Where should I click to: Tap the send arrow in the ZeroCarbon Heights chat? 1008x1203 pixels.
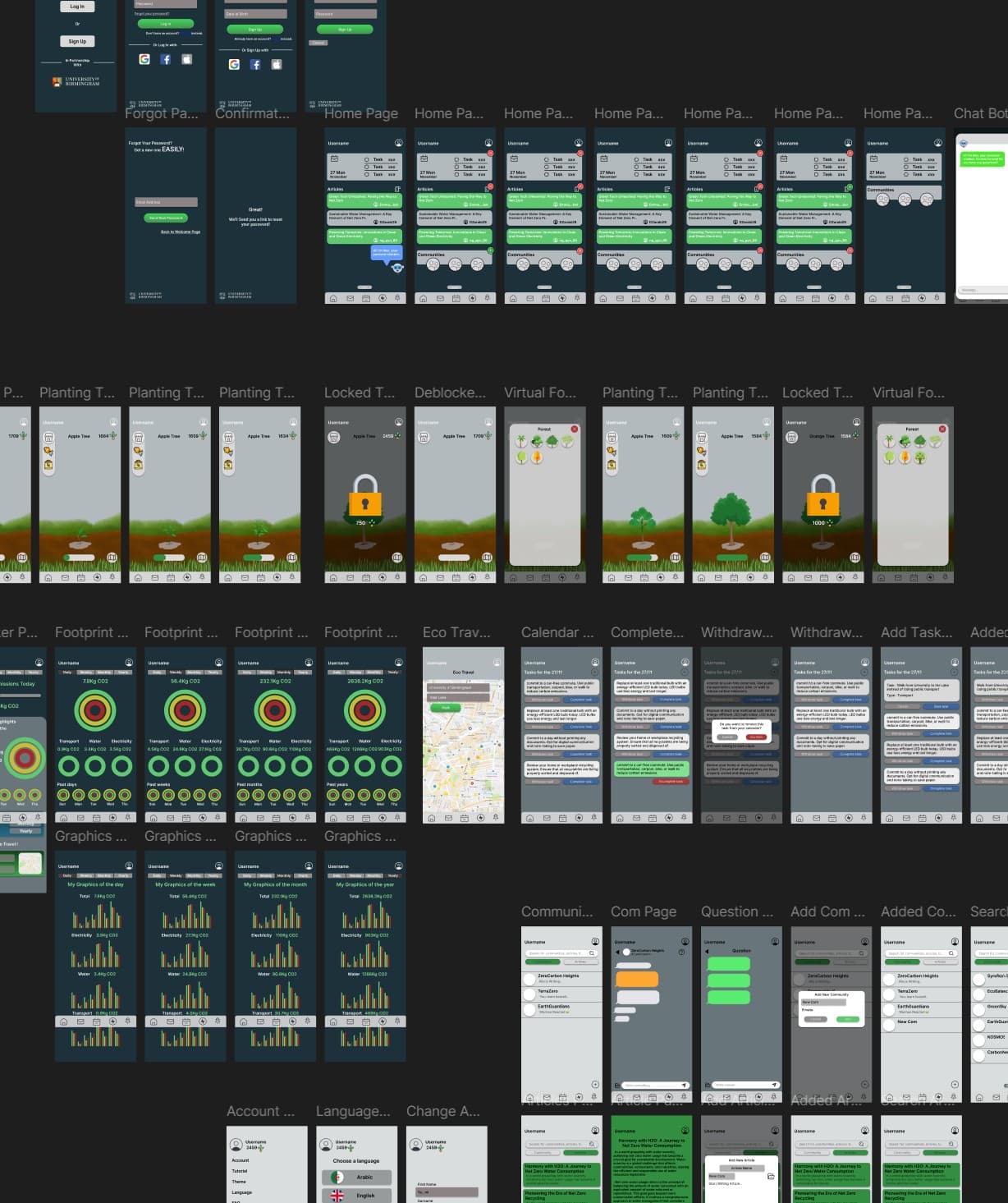pos(685,1086)
